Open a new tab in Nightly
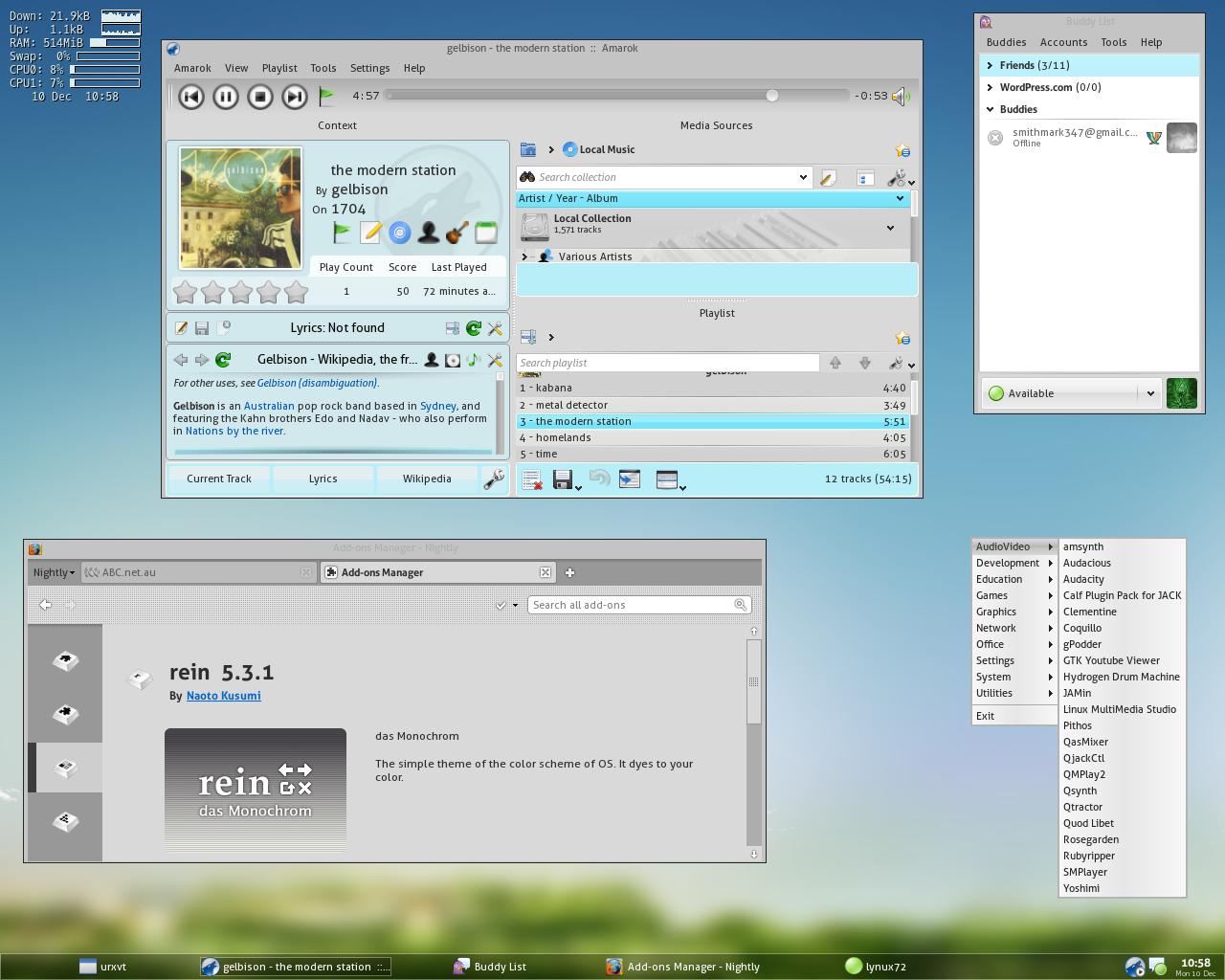 point(569,572)
